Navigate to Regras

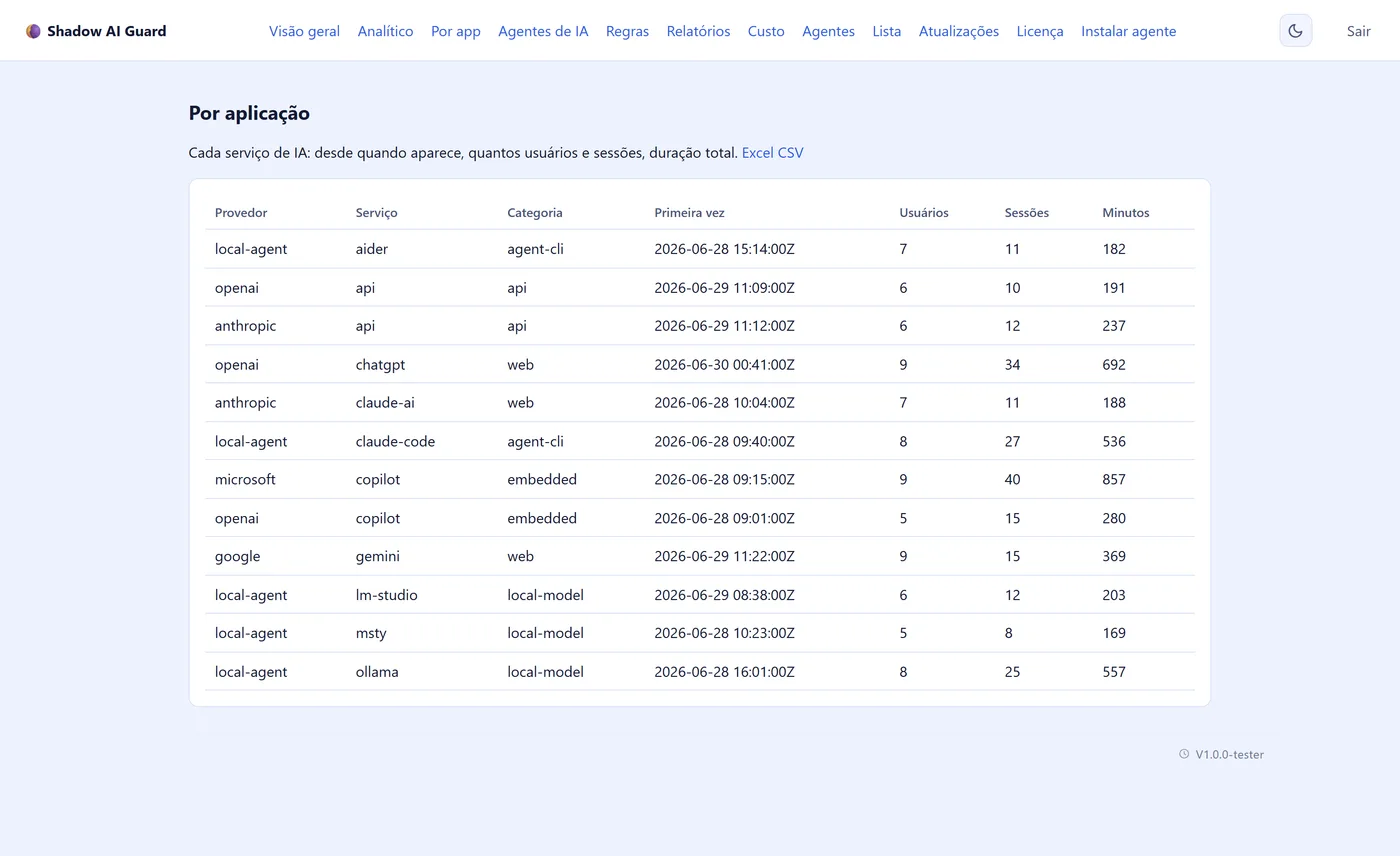(x=627, y=31)
